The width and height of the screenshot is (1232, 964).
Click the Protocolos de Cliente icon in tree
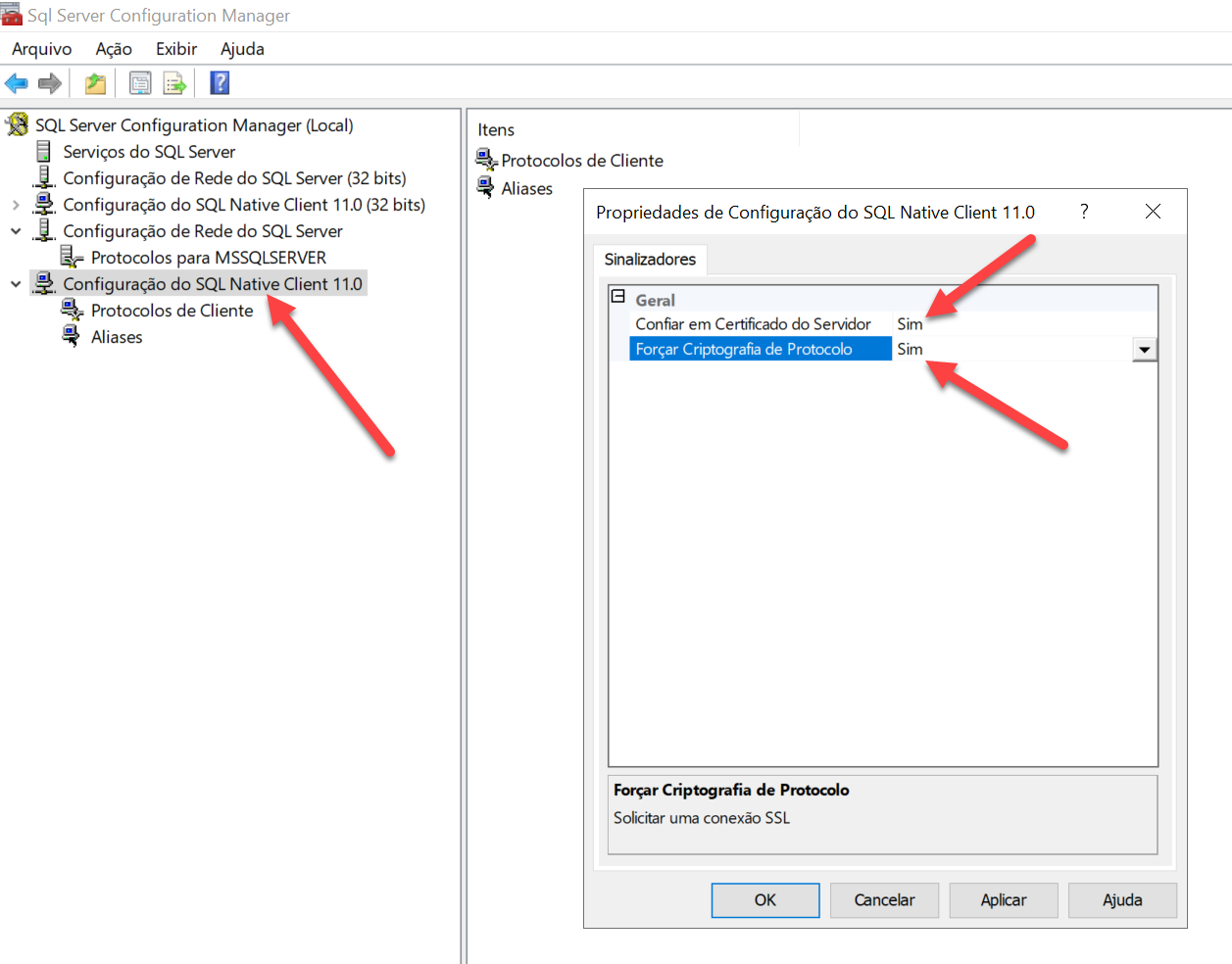pos(72,310)
